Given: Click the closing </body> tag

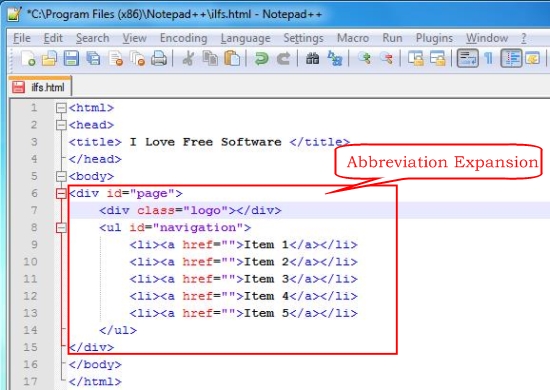Looking at the screenshot, I should [95, 365].
